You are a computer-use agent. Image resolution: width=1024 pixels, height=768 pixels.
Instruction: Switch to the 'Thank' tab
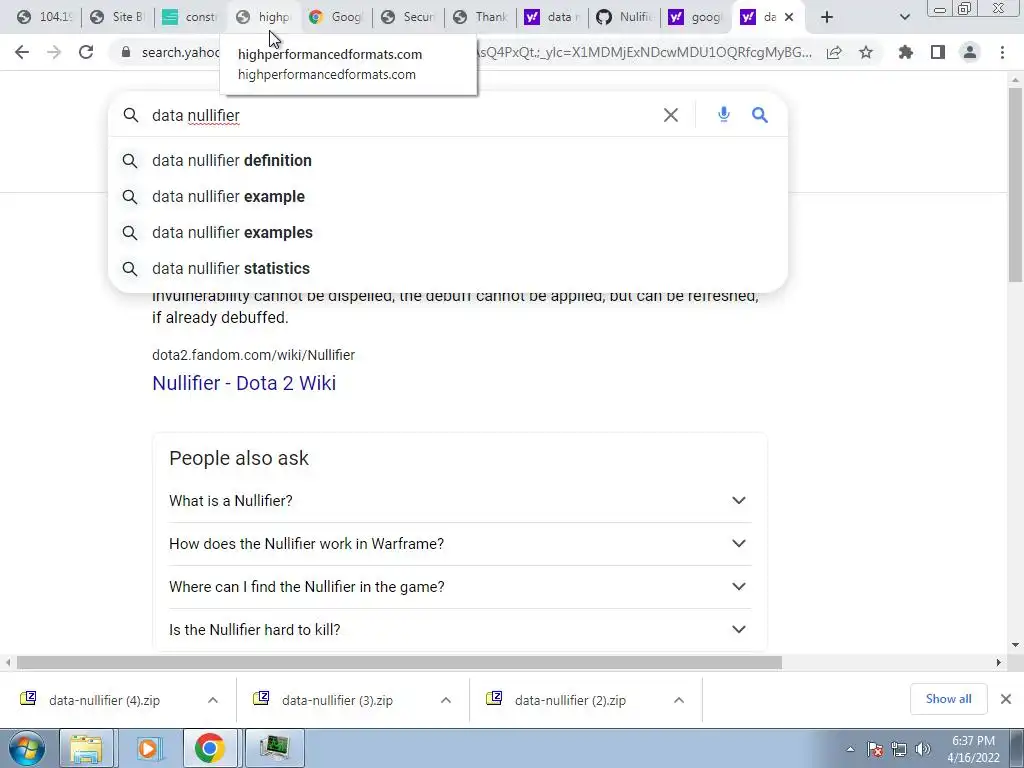tap(481, 17)
